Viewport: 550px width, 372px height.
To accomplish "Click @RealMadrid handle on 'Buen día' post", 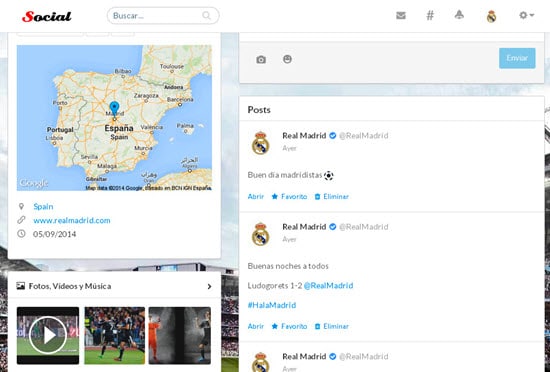I will [x=363, y=136].
